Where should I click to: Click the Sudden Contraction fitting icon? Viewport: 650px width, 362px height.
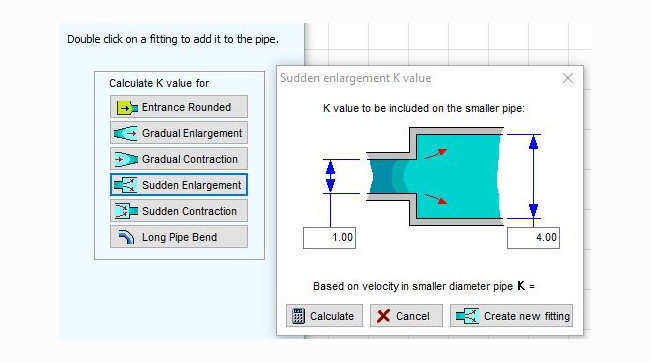click(126, 211)
